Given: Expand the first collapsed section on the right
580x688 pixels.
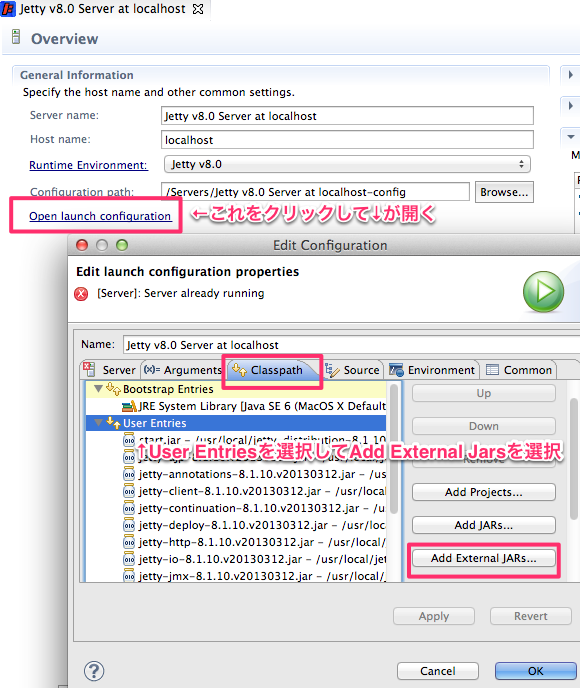Looking at the screenshot, I should tap(570, 75).
